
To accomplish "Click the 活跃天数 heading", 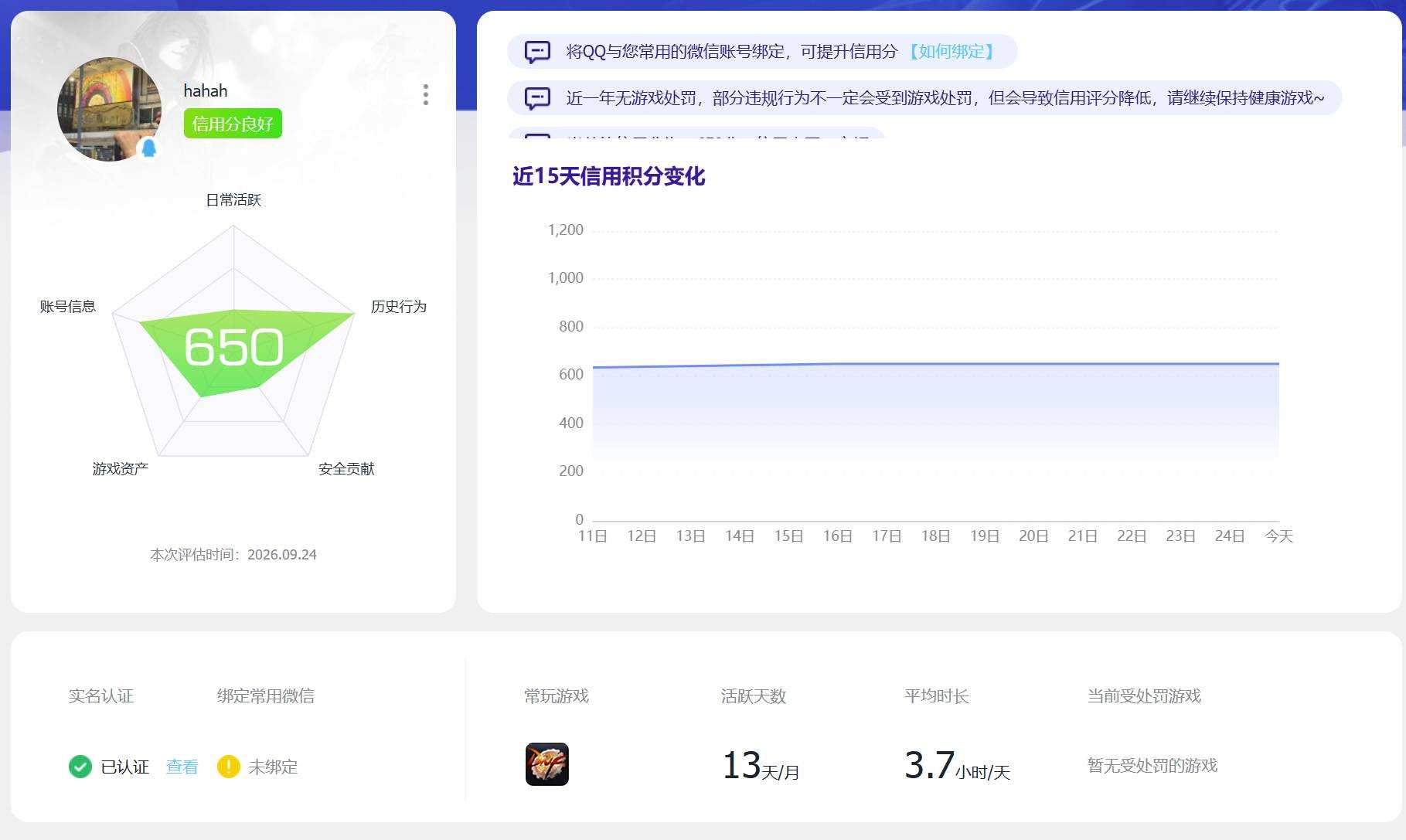I will tap(754, 696).
